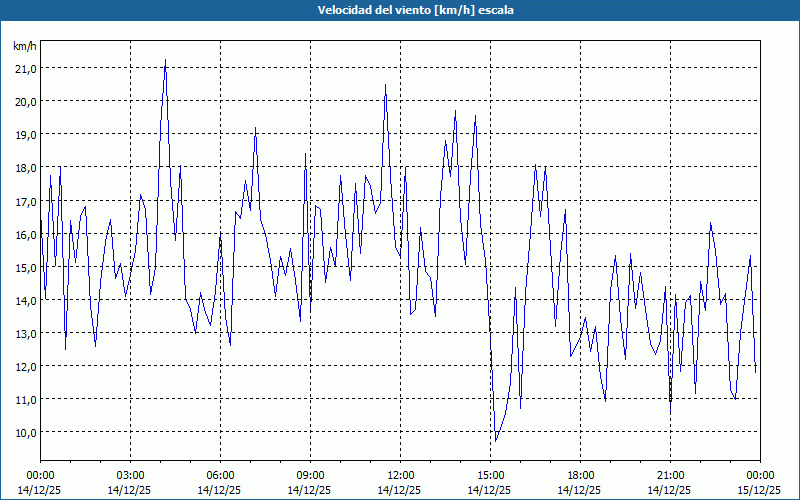Click the 20,0 y-axis label

pyautogui.click(x=25, y=101)
